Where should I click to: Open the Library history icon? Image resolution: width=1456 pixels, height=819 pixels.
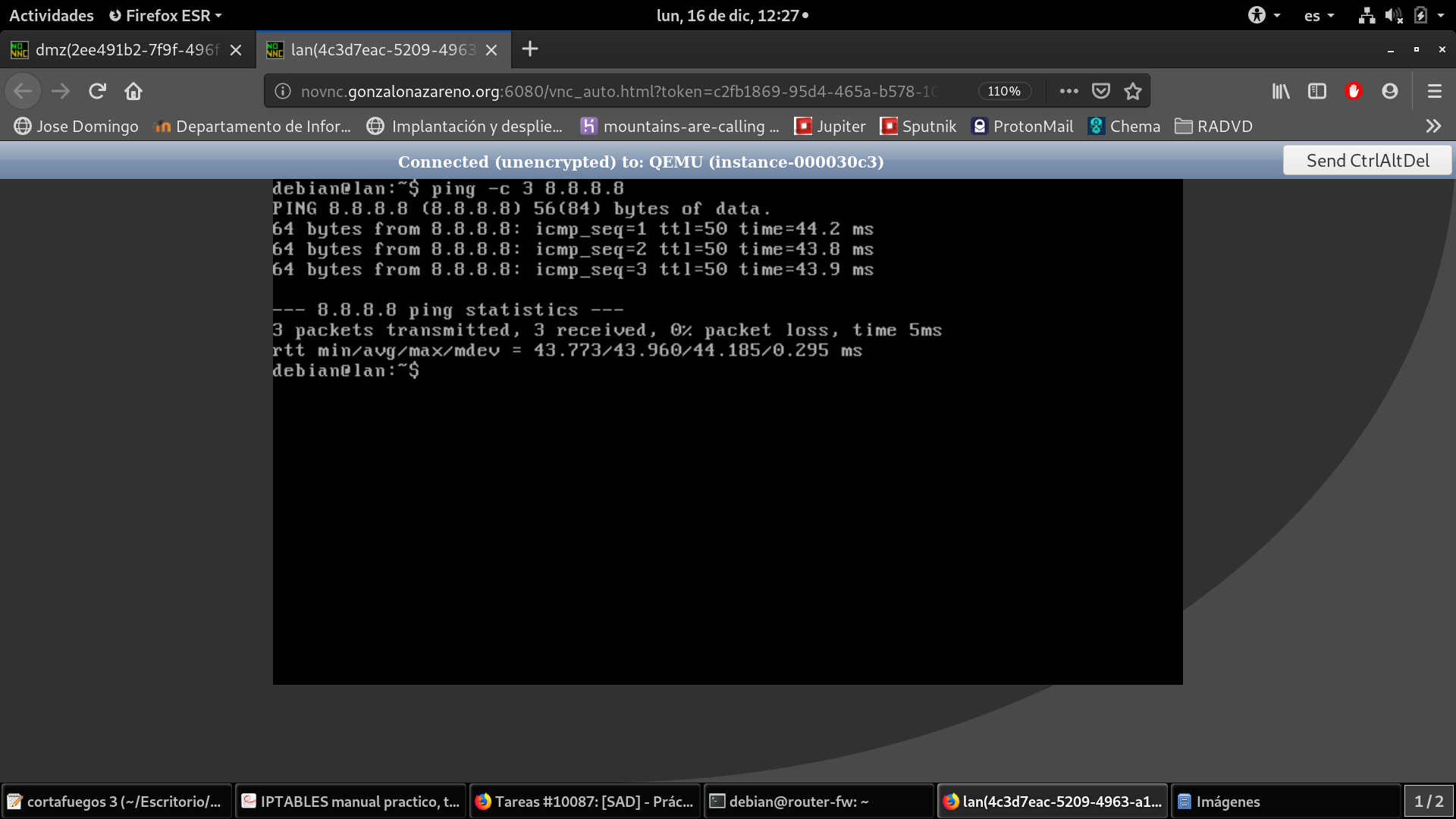1281,91
